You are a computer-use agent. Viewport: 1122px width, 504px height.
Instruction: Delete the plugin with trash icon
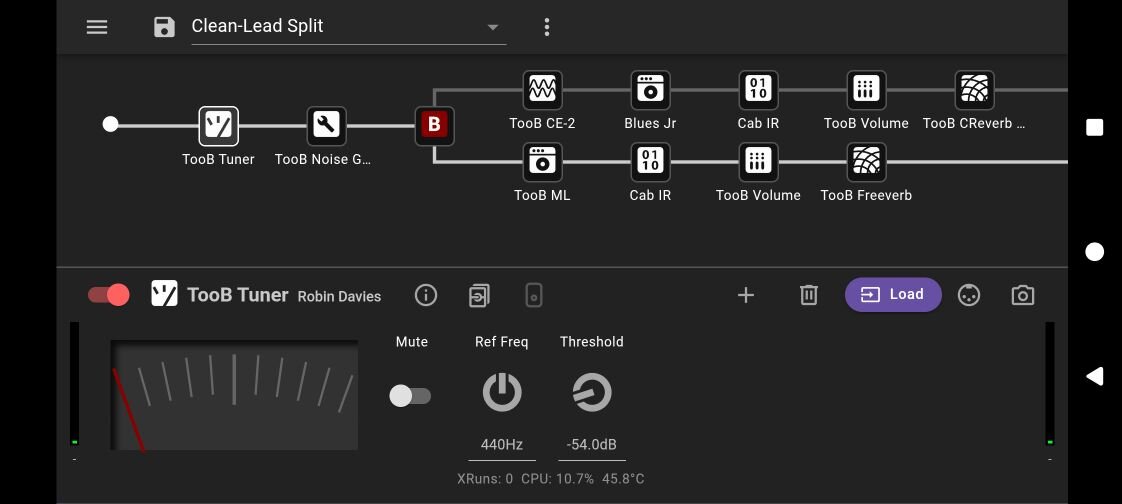click(809, 295)
